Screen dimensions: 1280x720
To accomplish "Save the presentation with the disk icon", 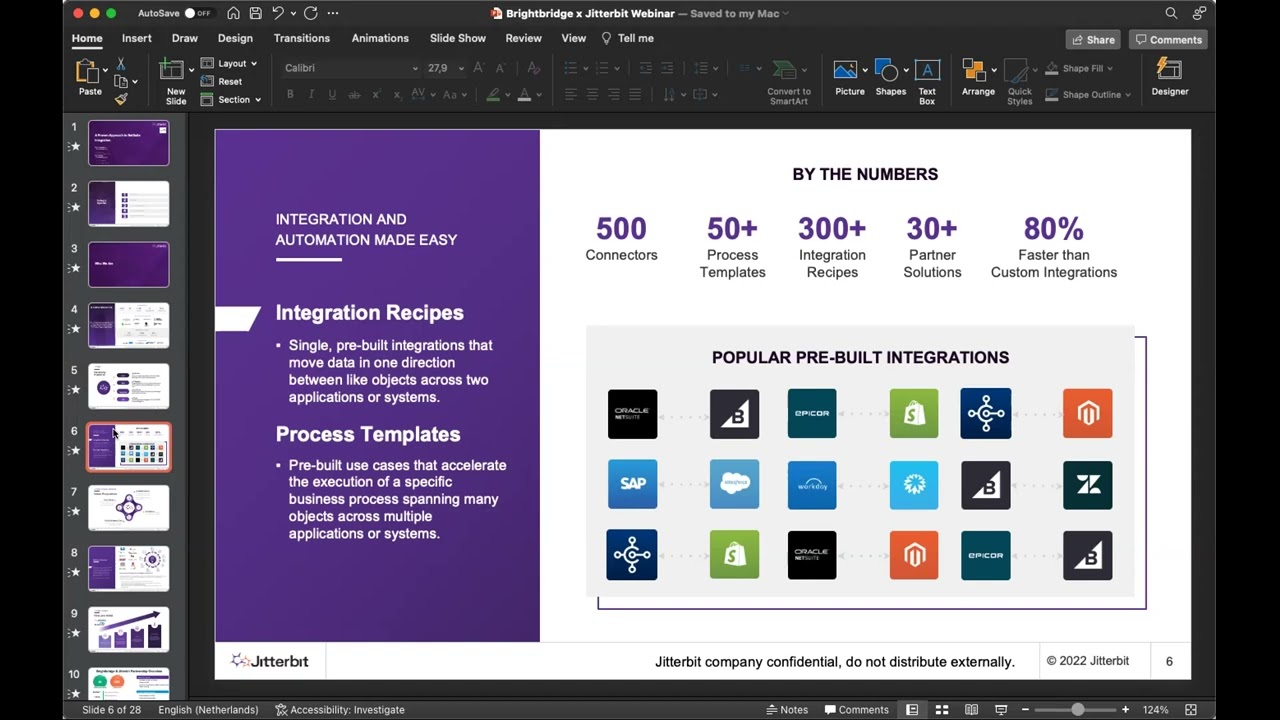I will [256, 13].
